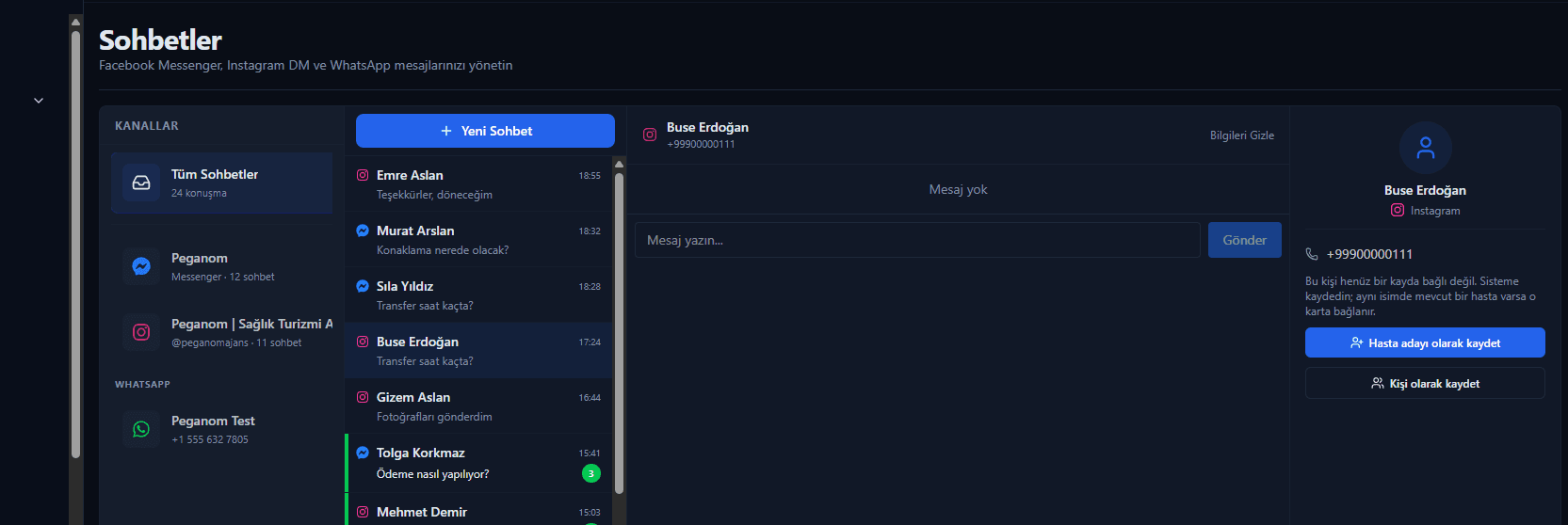Click Buse Erdoğan name in chat header
Screen dimensions: 1568x525
(707, 127)
